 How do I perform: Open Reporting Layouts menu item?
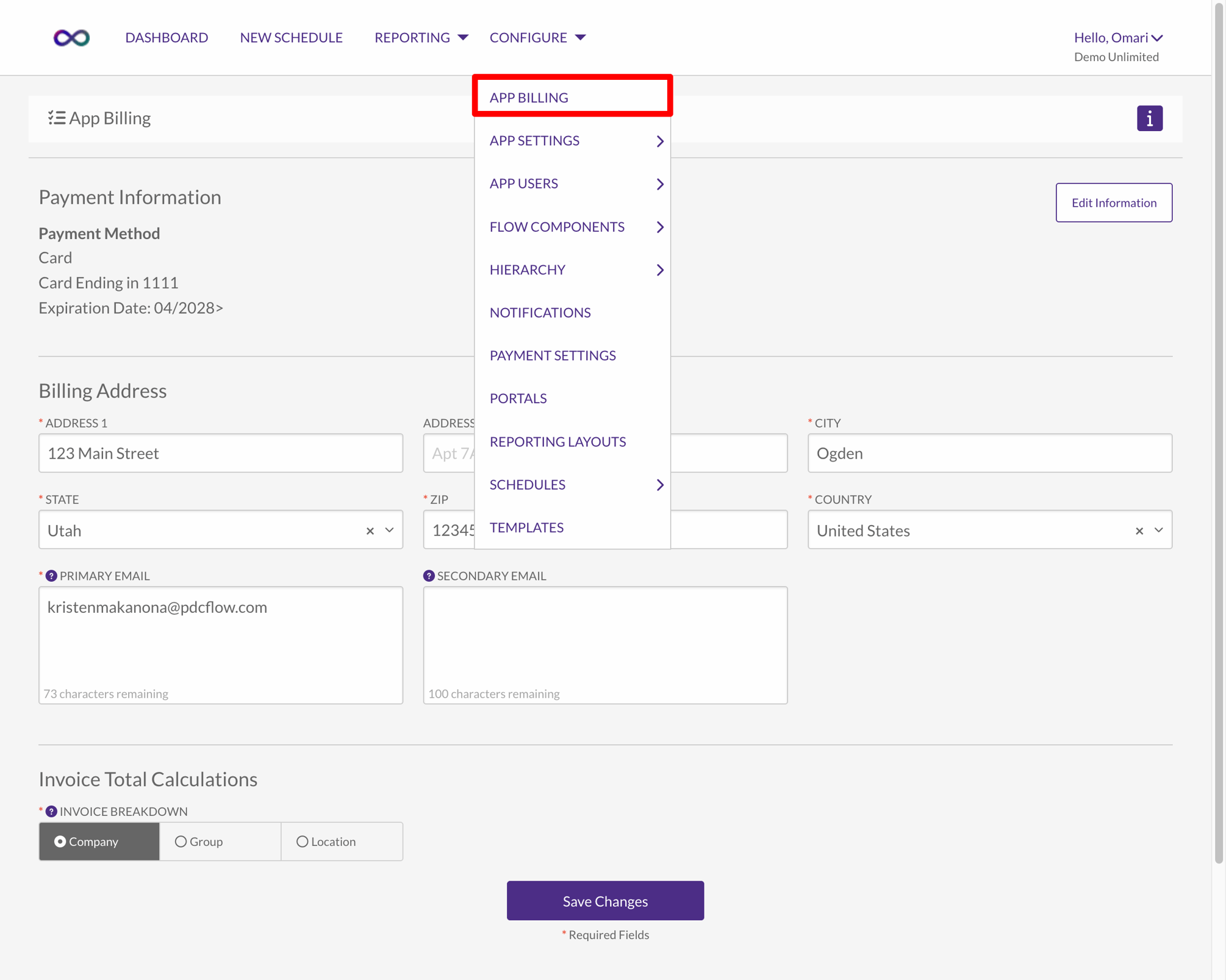click(x=572, y=441)
